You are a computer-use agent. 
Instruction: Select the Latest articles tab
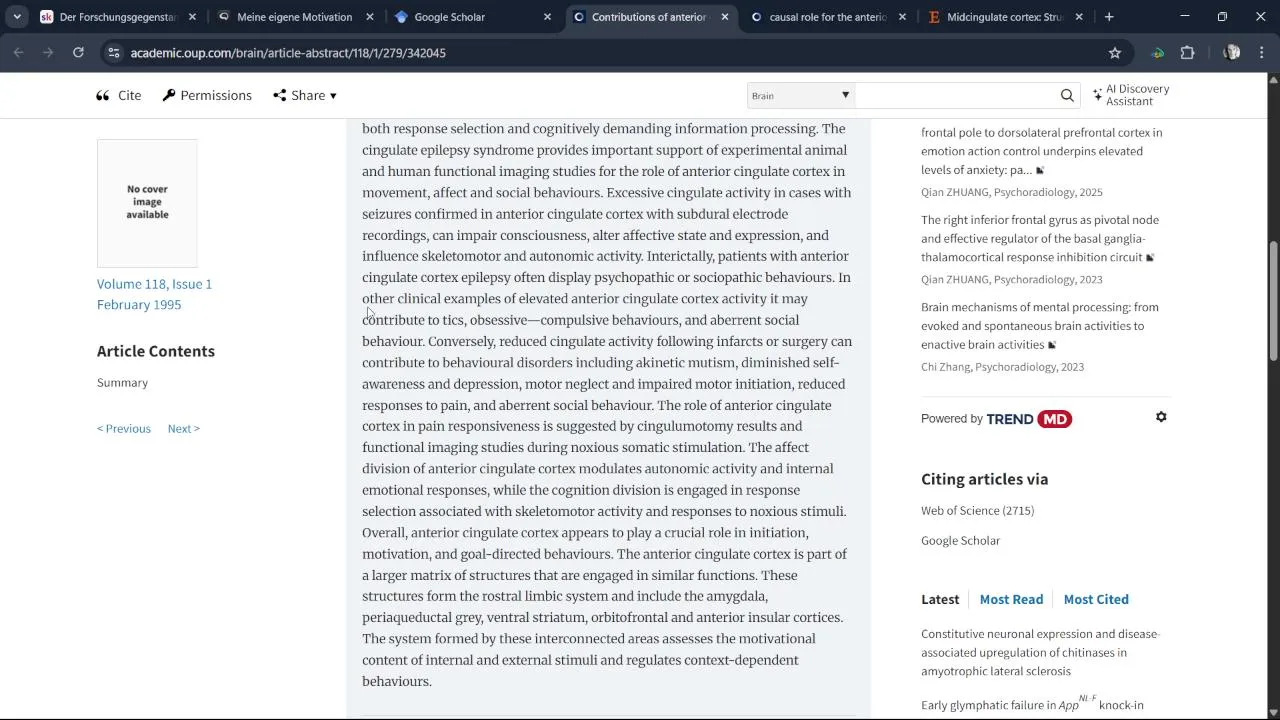coord(940,599)
